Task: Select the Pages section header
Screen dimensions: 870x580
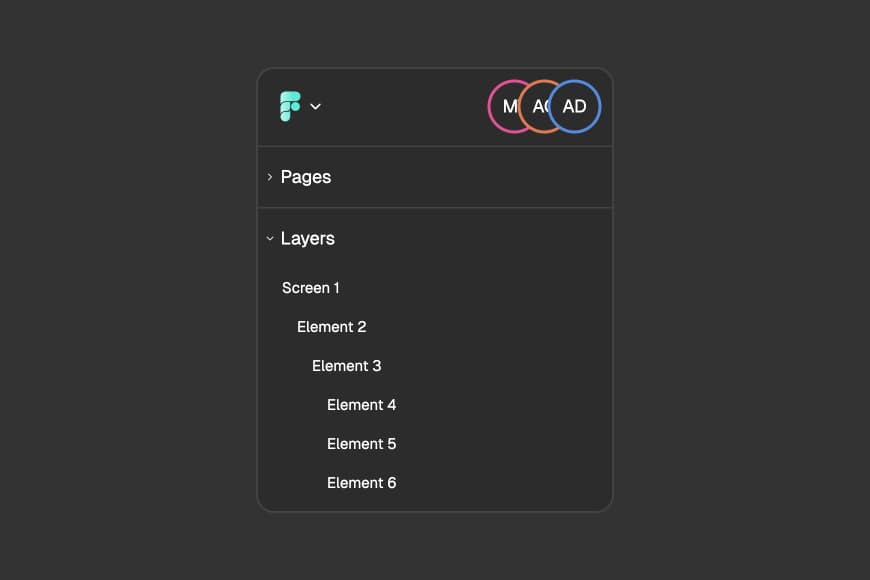Action: coord(306,177)
